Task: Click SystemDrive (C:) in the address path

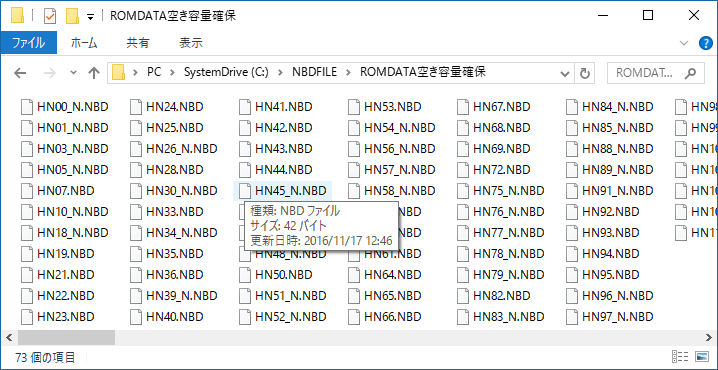Action: point(226,72)
